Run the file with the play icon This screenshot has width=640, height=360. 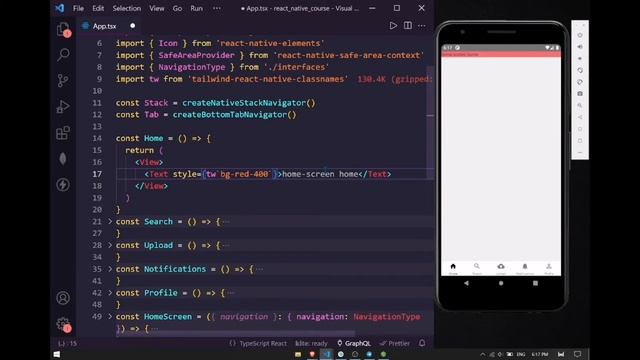(393, 26)
